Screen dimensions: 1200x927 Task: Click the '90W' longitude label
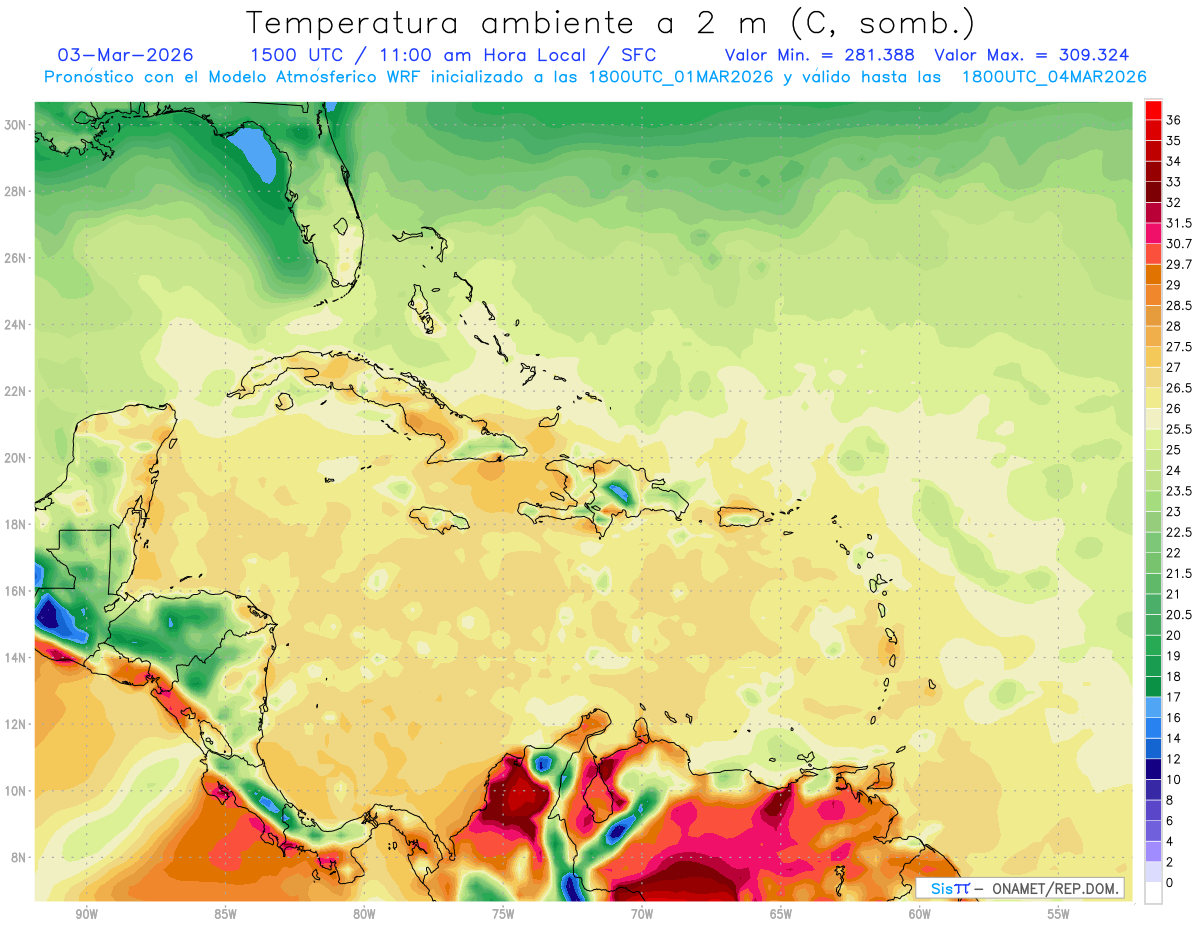coord(86,914)
